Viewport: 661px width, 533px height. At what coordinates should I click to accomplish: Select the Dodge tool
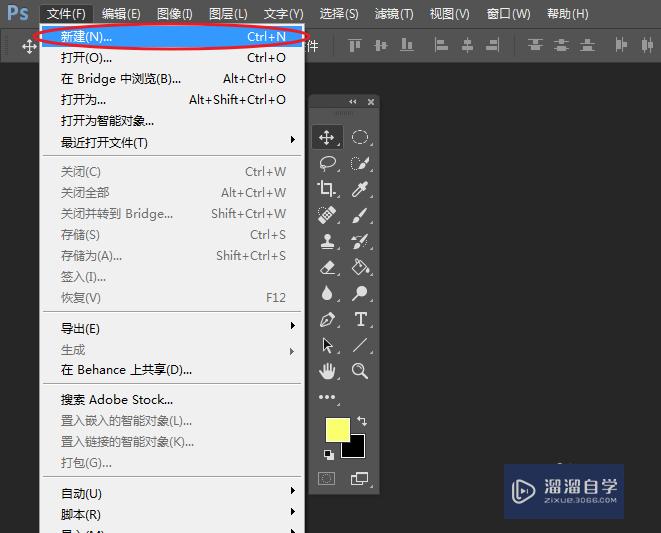click(360, 293)
